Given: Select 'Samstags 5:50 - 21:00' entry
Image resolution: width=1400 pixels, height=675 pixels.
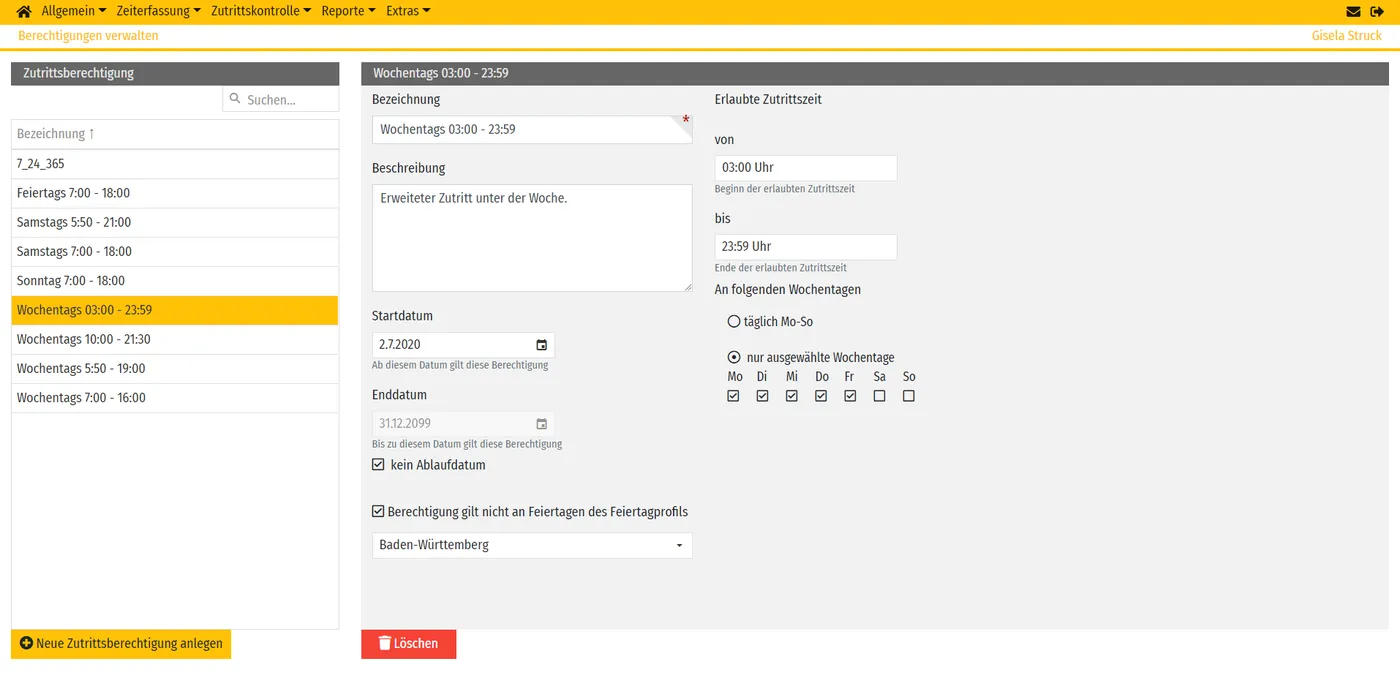Looking at the screenshot, I should click(175, 222).
